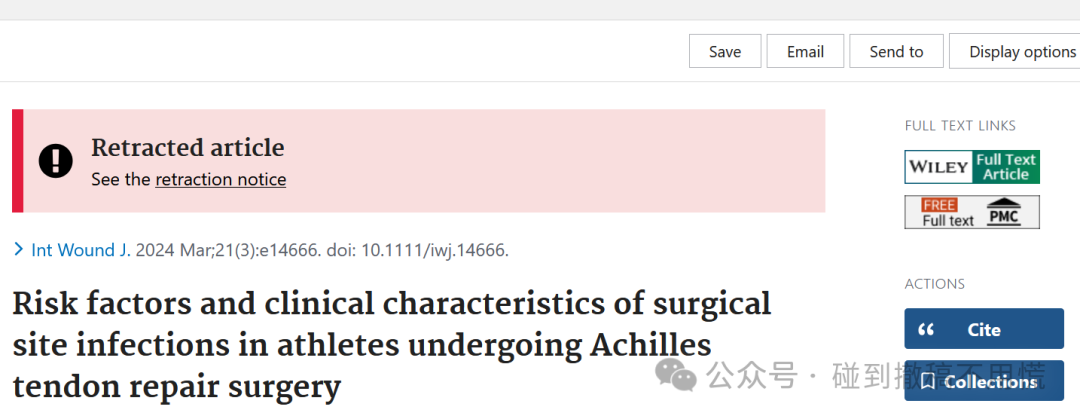1080x419 pixels.
Task: Click the PMC building logo icon
Action: pyautogui.click(x=1005, y=212)
